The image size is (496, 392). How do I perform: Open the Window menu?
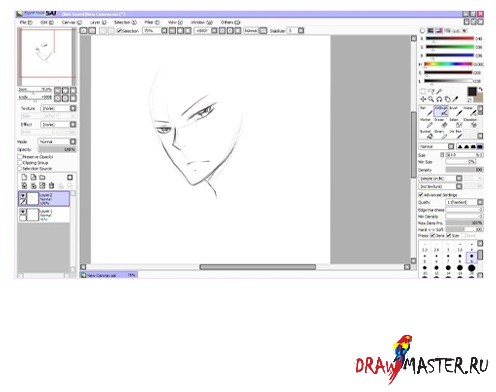tap(202, 22)
